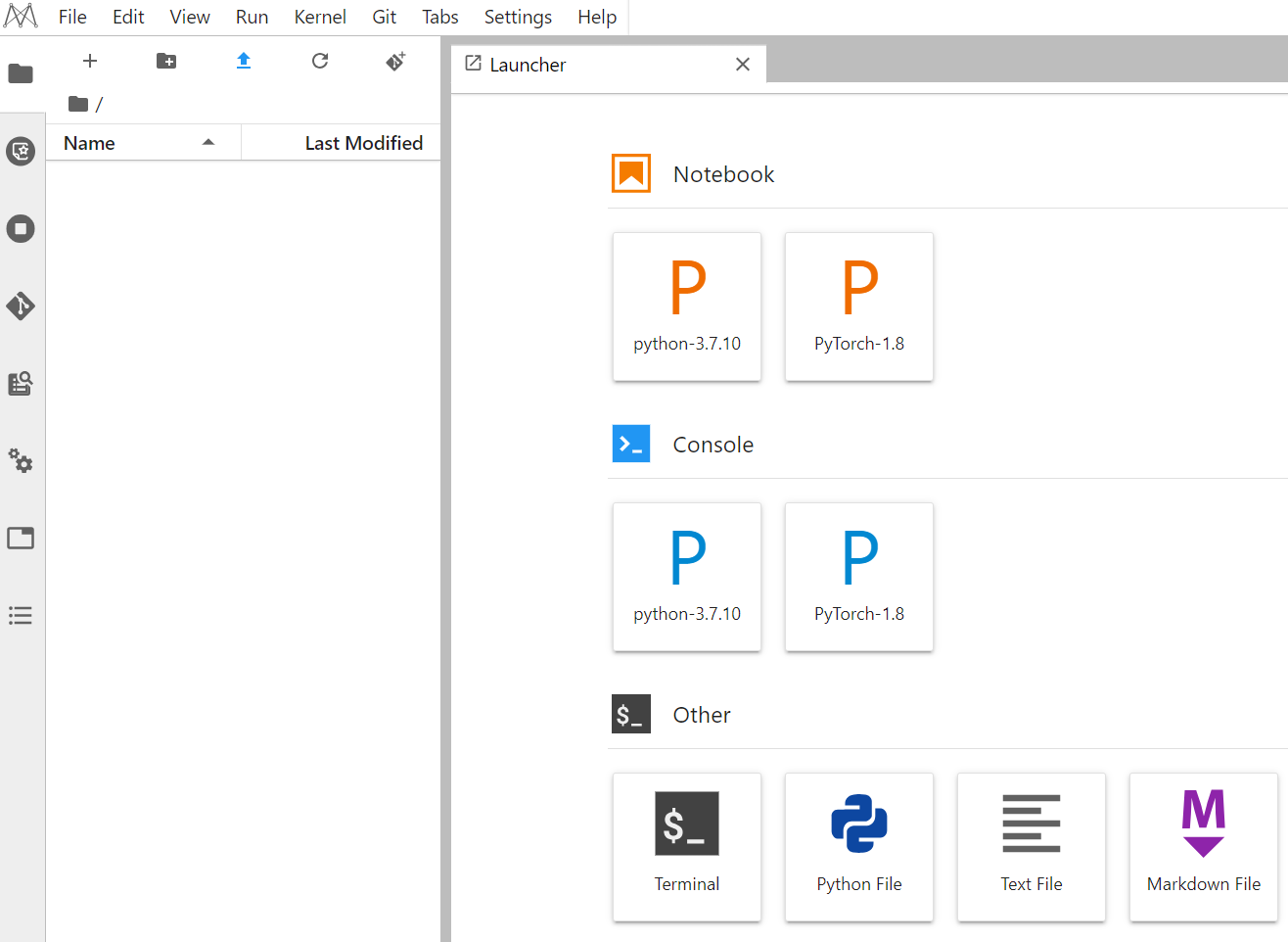Screen dimensions: 1288x942
Task: Open the Tabs menu
Action: 440,17
